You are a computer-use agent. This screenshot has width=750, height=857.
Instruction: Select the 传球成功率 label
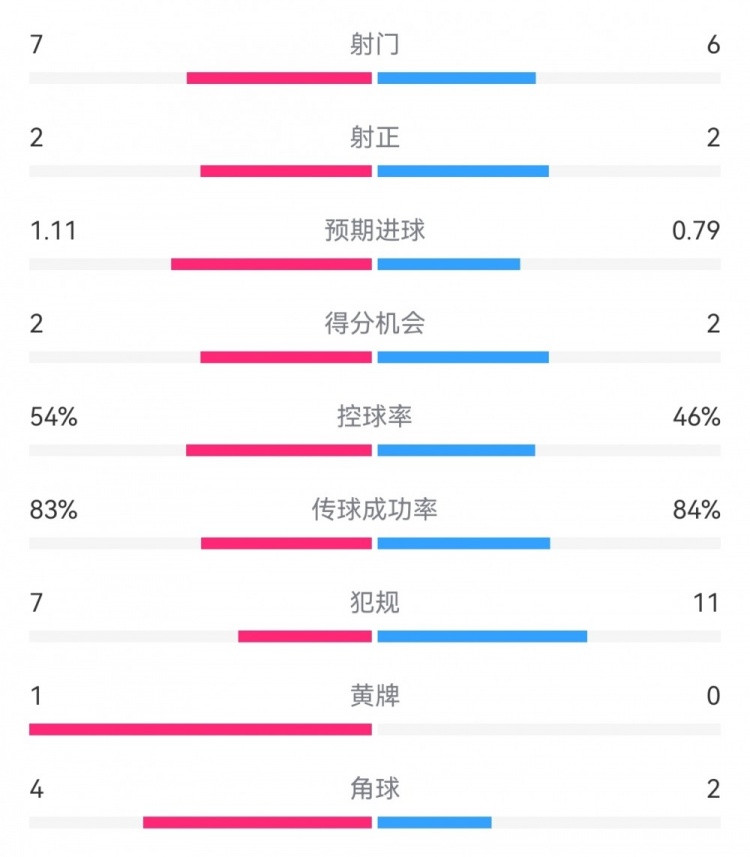point(374,509)
